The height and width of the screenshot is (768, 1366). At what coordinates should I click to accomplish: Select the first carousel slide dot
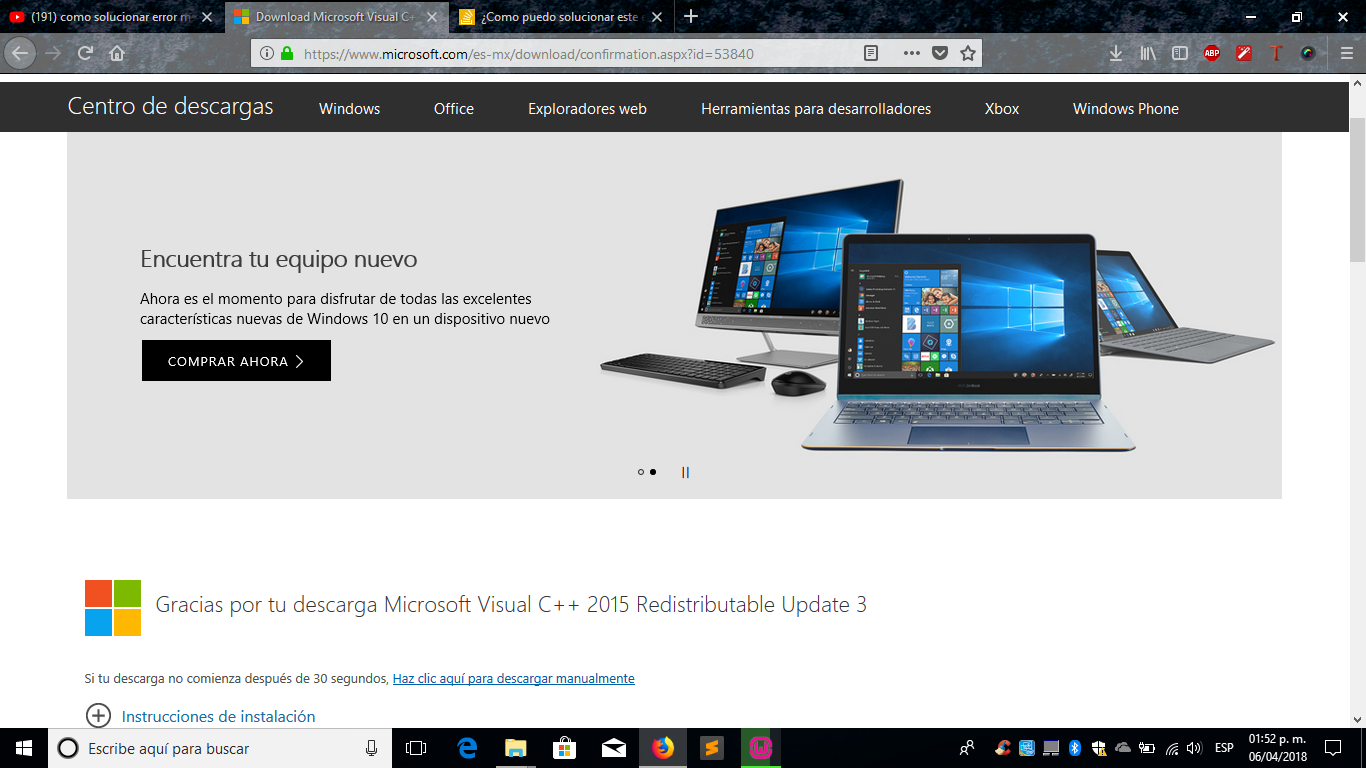[x=641, y=472]
